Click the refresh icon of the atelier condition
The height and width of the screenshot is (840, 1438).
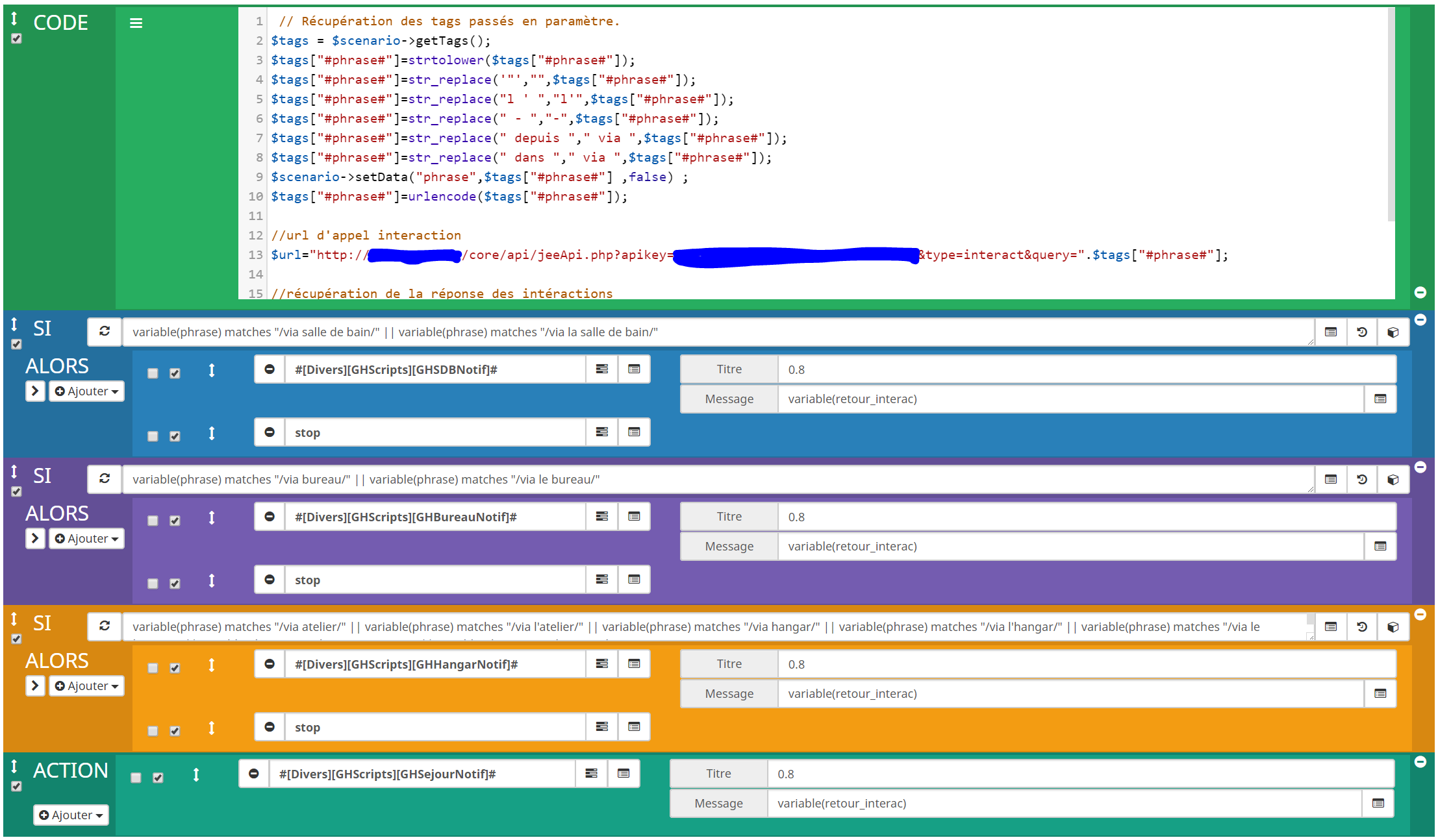(105, 626)
